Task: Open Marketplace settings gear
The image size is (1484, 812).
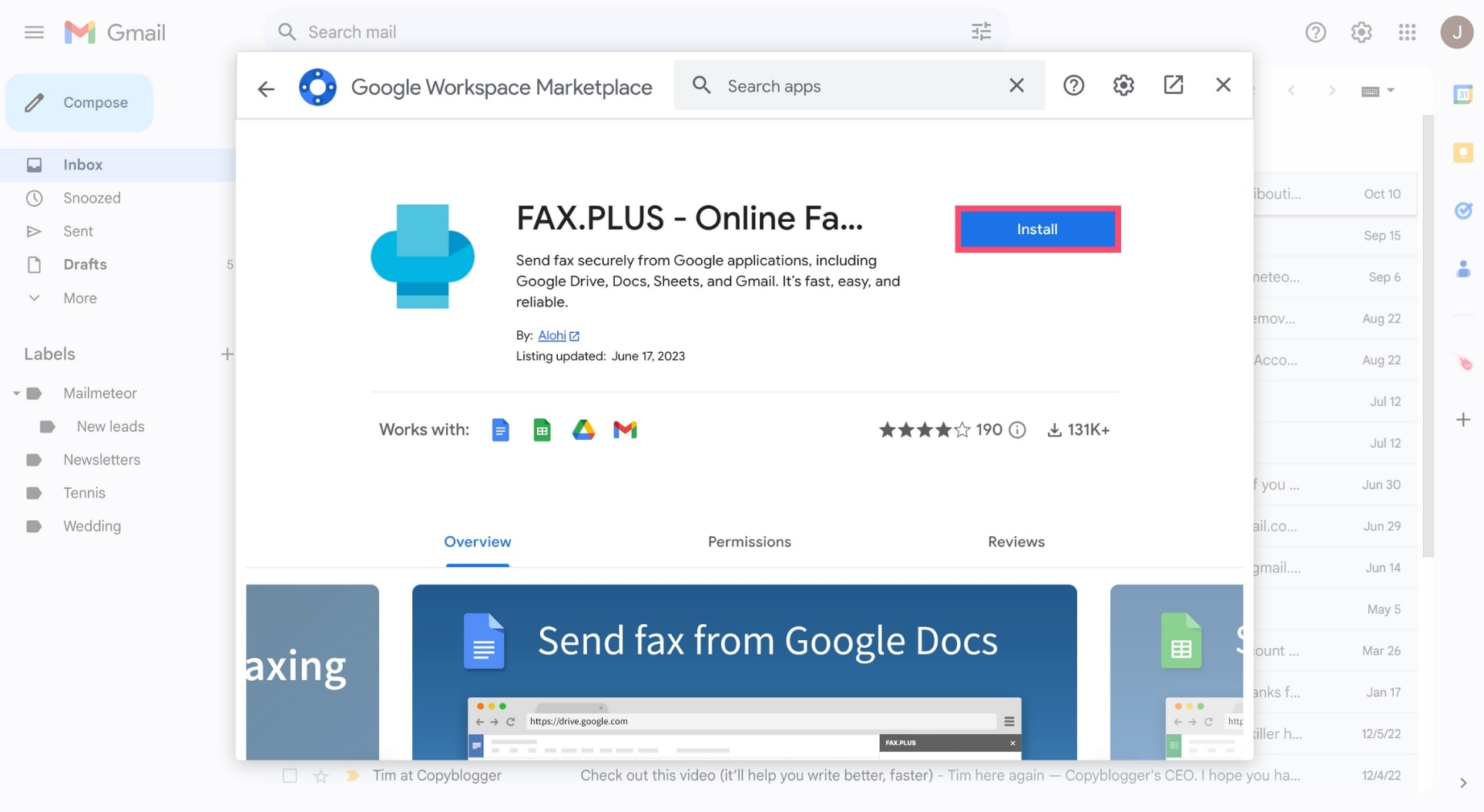Action: (x=1123, y=86)
